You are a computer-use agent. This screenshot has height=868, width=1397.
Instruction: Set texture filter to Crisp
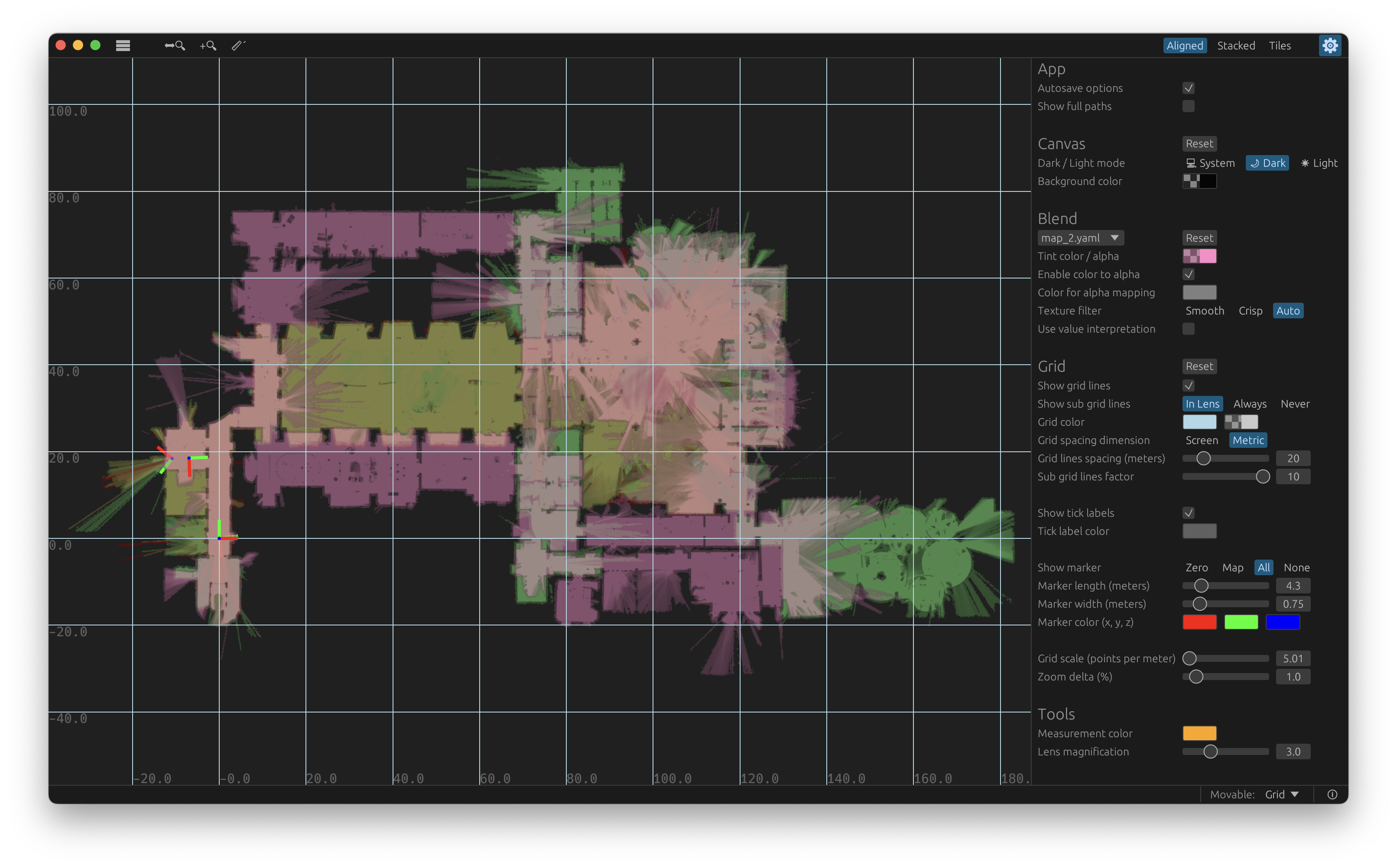[x=1250, y=311]
